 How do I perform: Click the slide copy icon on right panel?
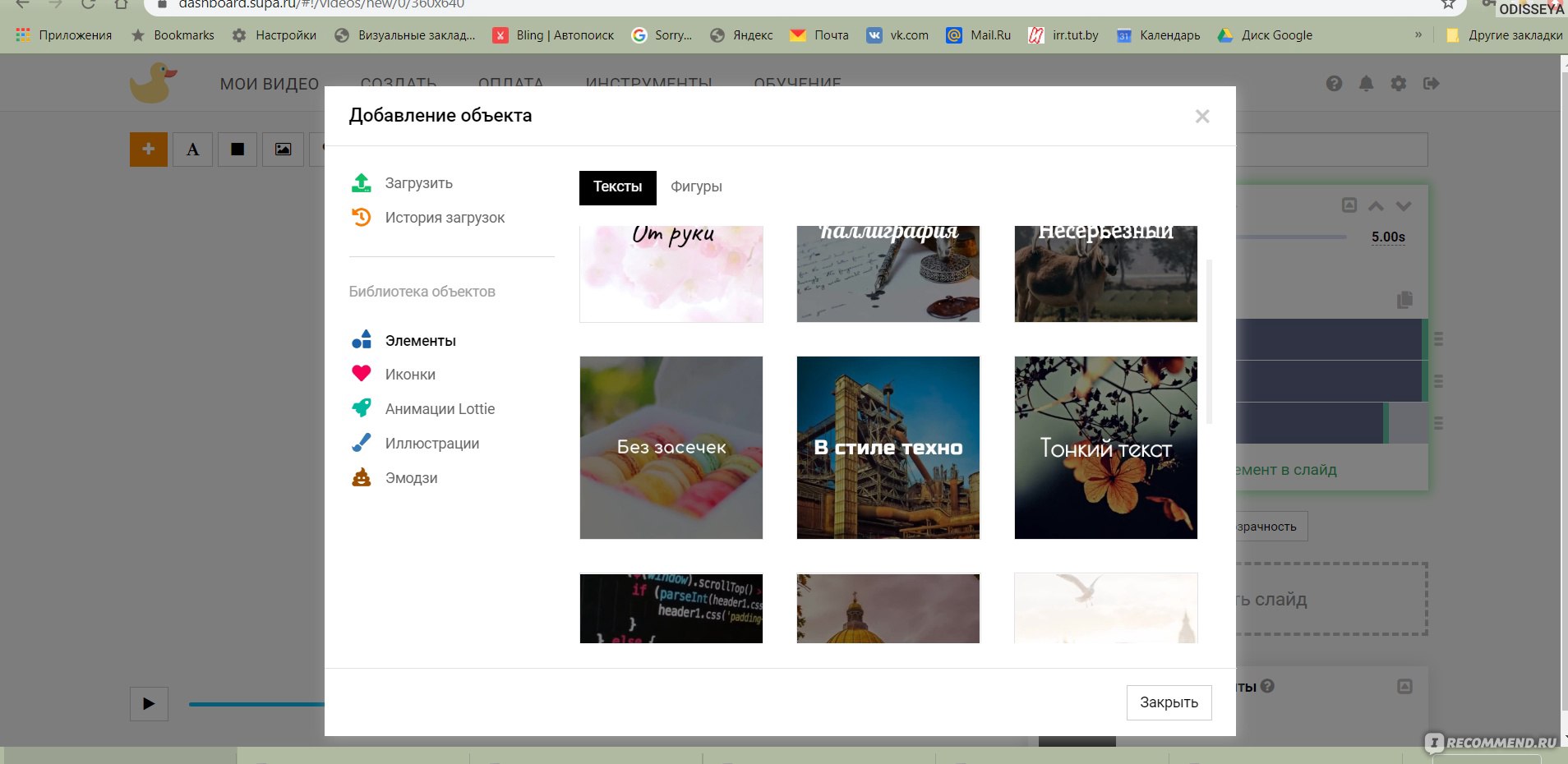click(x=1404, y=300)
